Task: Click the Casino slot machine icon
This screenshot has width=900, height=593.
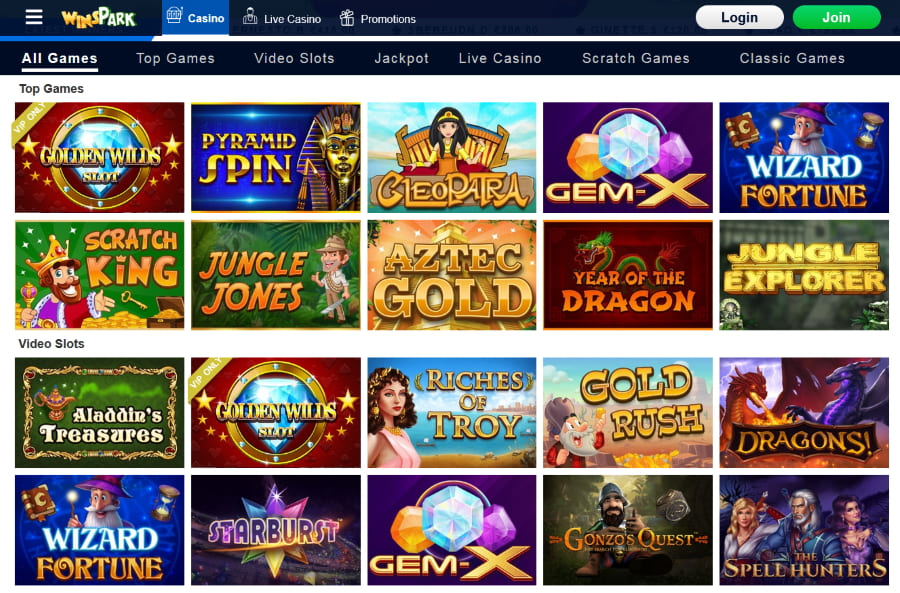Action: click(x=174, y=15)
